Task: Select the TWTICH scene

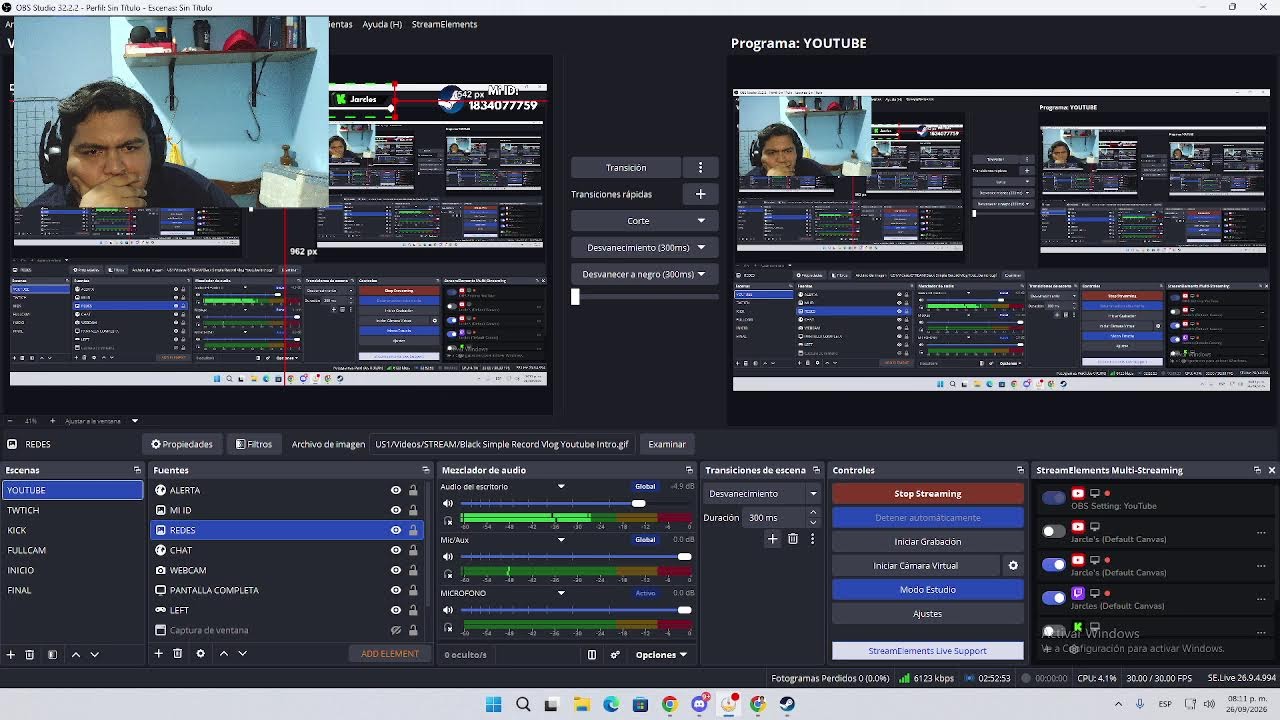Action: pyautogui.click(x=72, y=510)
